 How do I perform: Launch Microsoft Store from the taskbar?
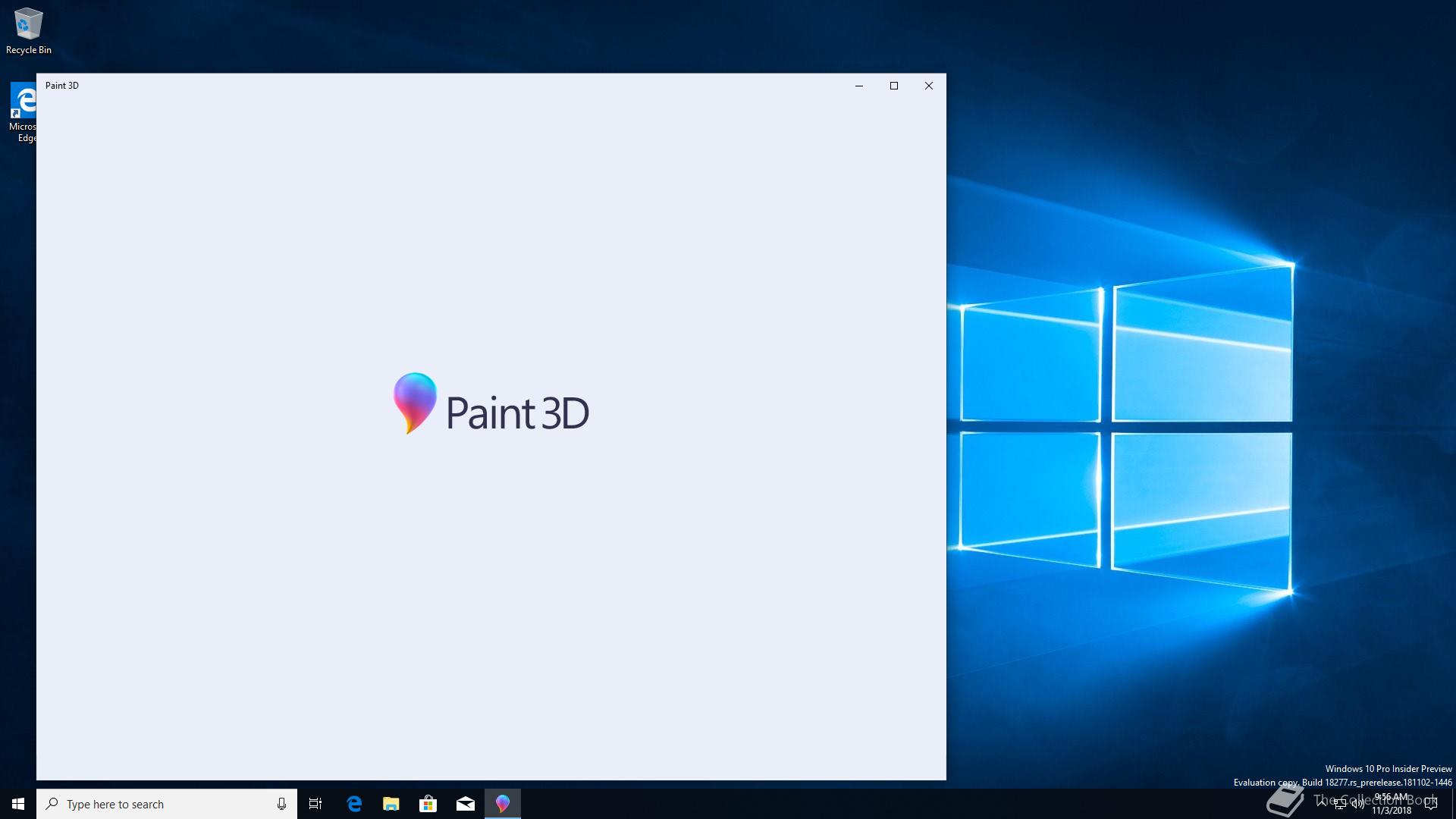(x=428, y=804)
